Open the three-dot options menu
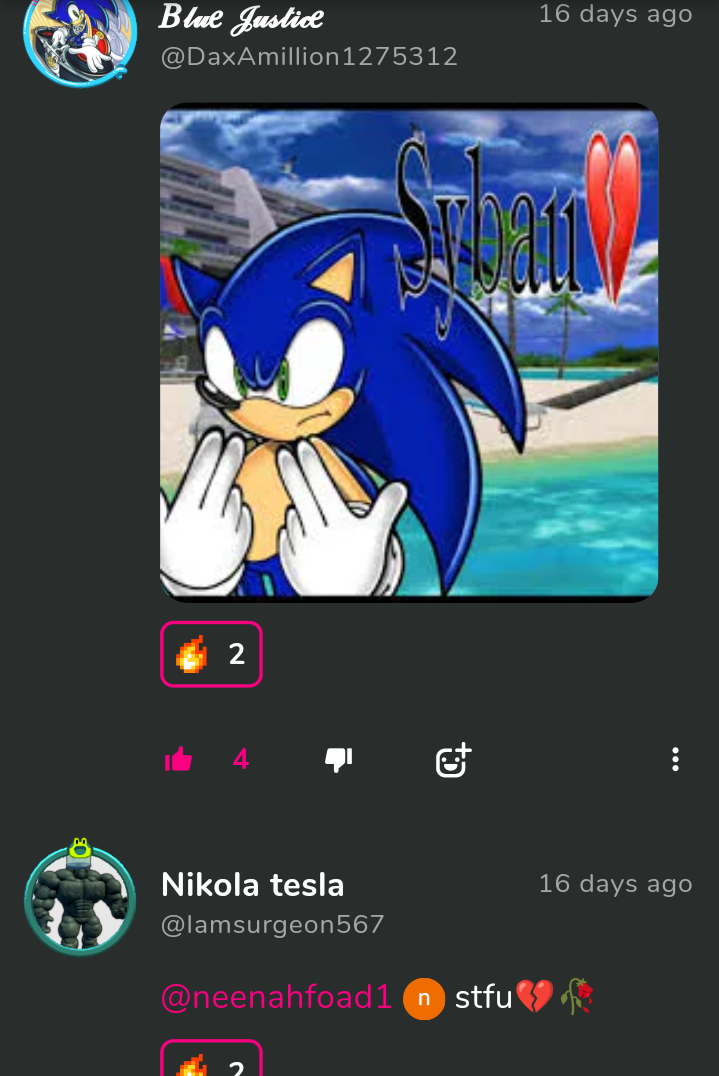719x1076 pixels. click(x=675, y=760)
